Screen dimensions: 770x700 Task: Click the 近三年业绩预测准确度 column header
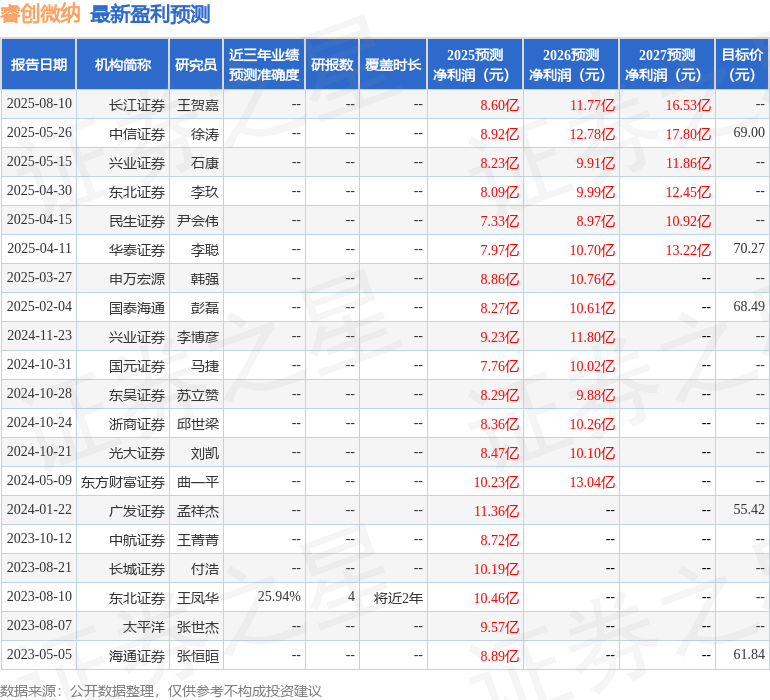[x=264, y=65]
